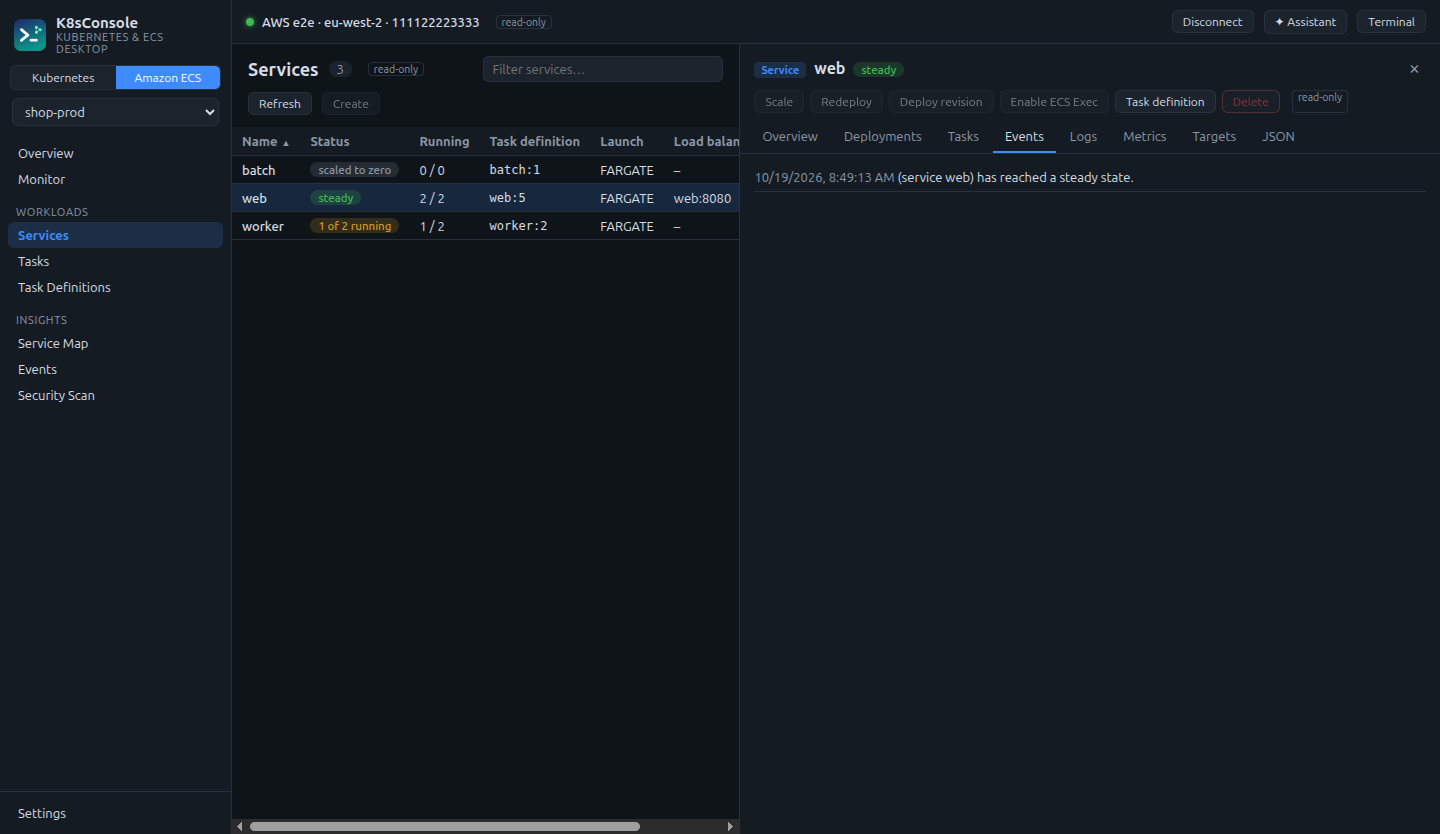Select the Events tab in service panel

(1024, 136)
